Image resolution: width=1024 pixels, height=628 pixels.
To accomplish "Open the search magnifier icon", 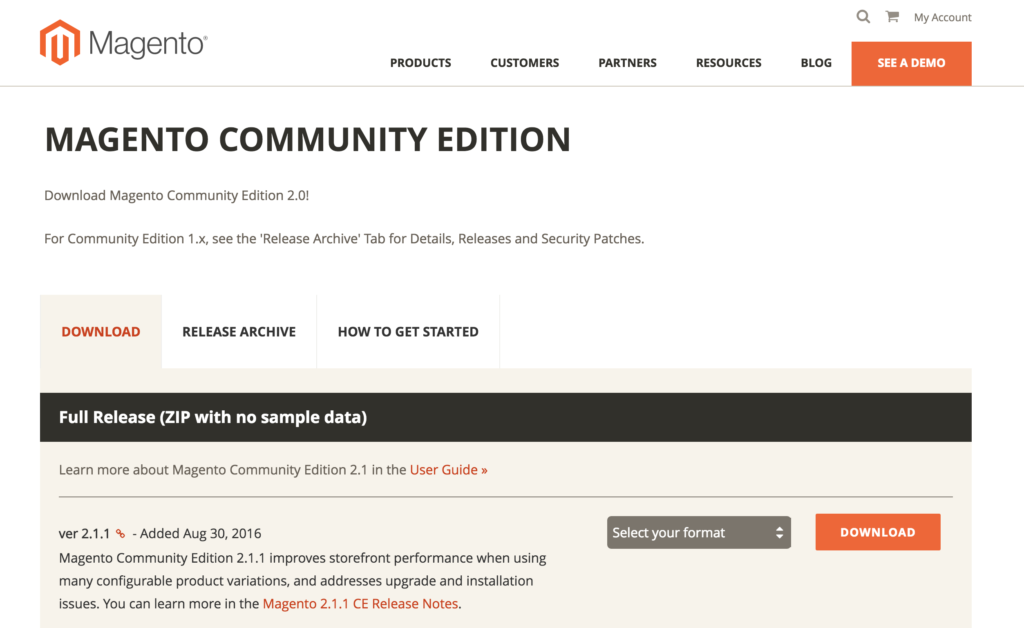I will pos(863,16).
